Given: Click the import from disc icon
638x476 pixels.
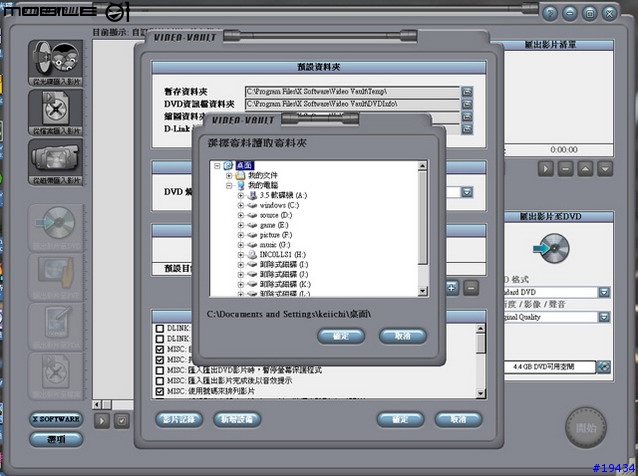Looking at the screenshot, I should pos(56,63).
